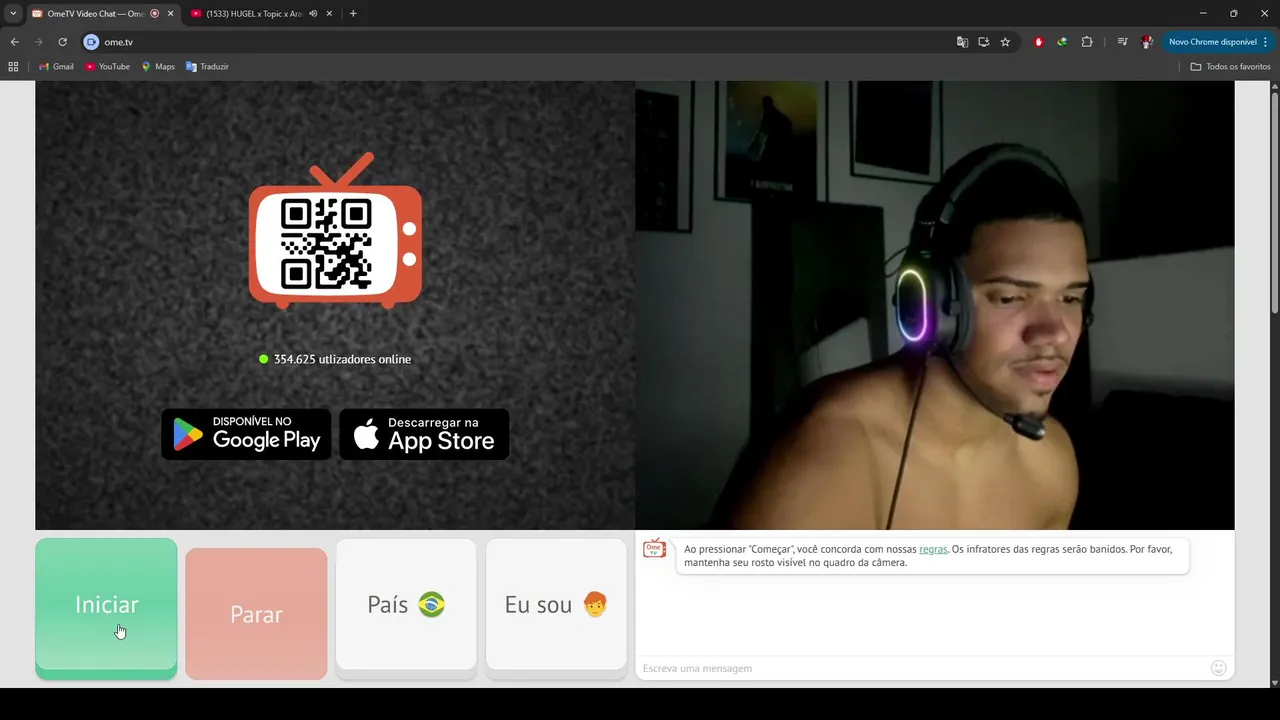
Task: Open the Maps bookmark
Action: point(158,67)
